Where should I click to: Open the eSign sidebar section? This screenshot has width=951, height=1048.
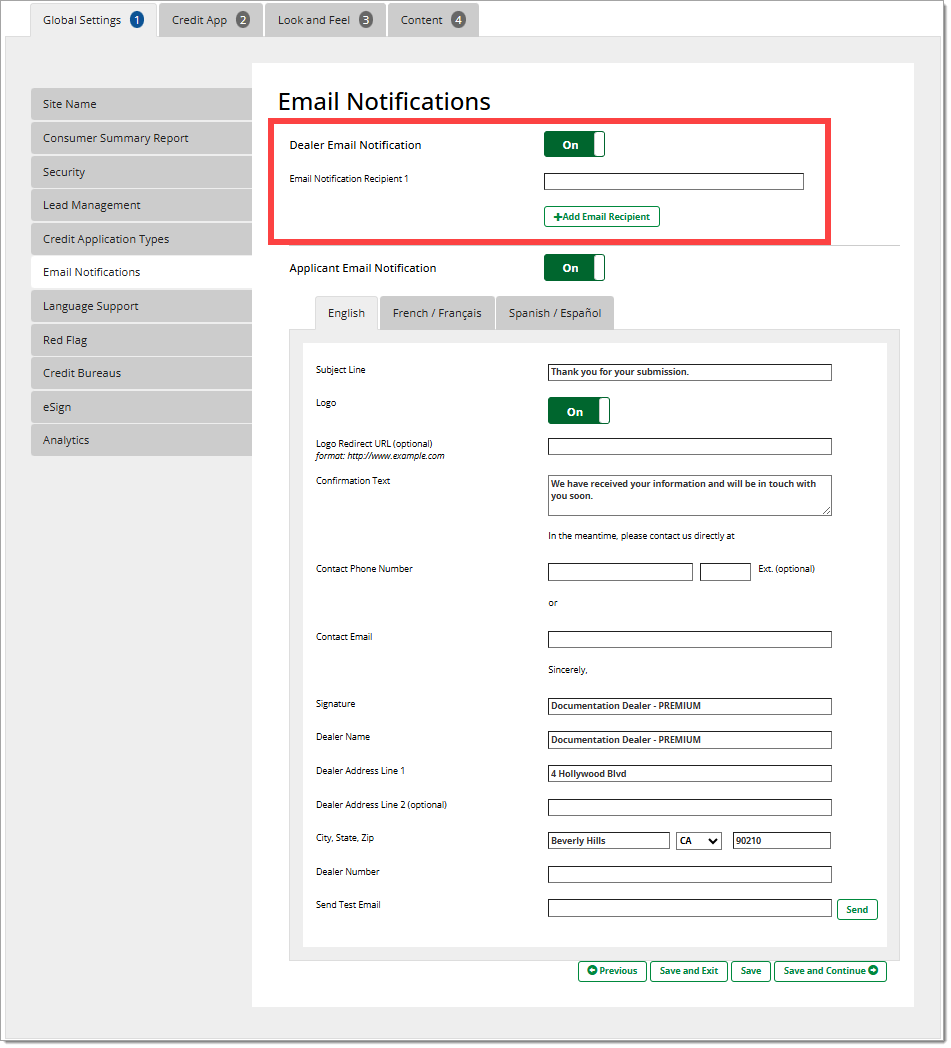pos(141,407)
